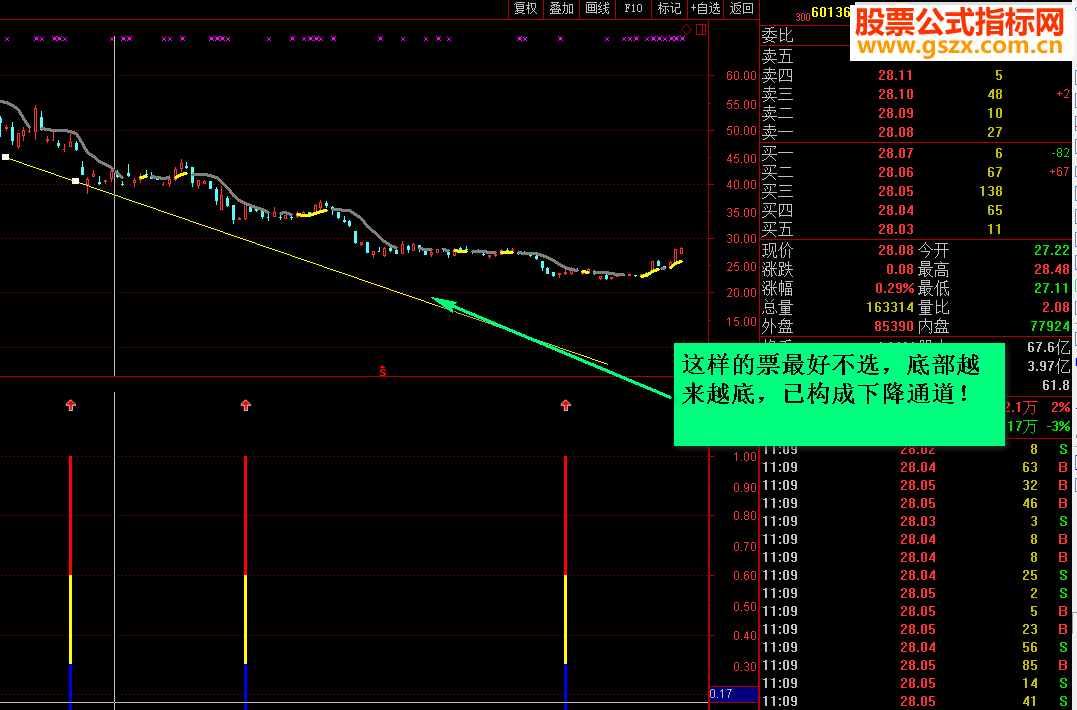1077x710 pixels.
Task: Click the 67.6亿 market value figure
Action: 1048,347
